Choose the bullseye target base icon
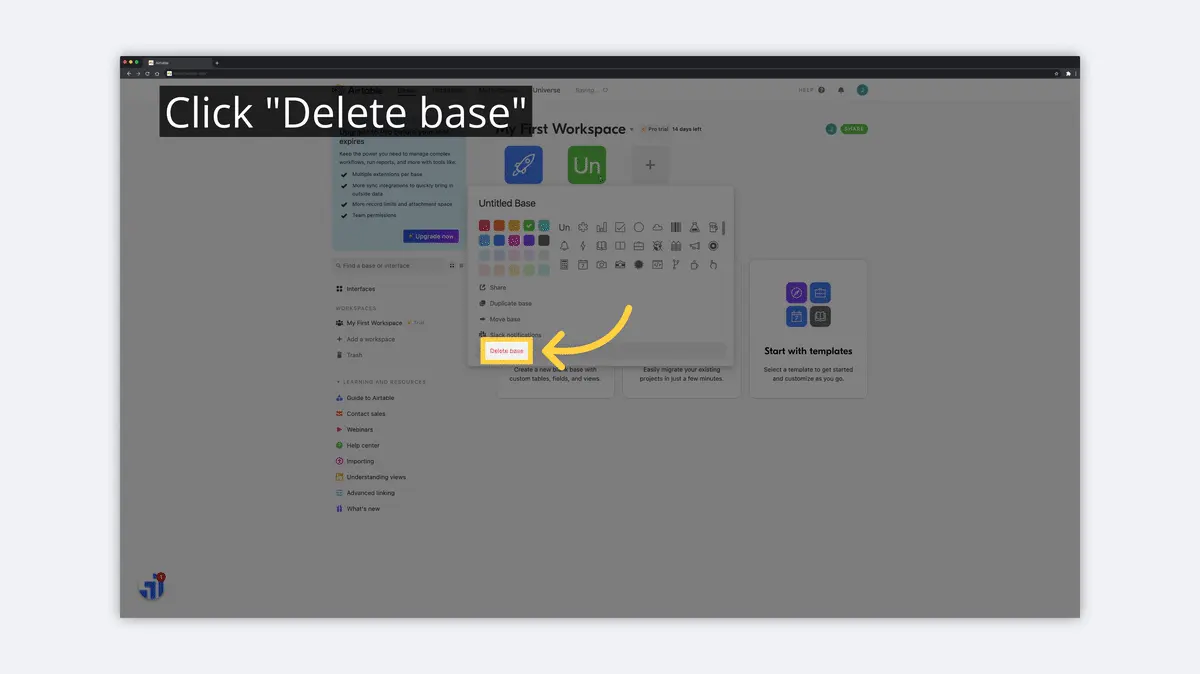The height and width of the screenshot is (674, 1200). (x=713, y=246)
